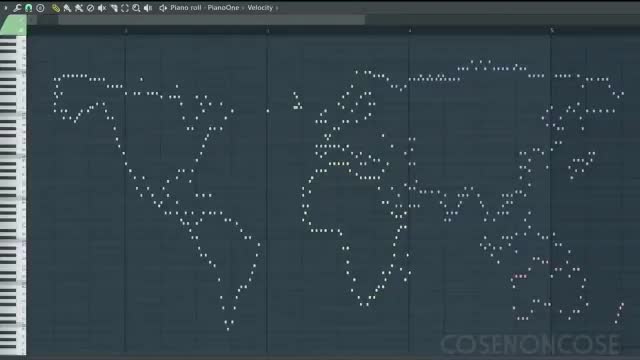
Task: Open the piano roll menu arrow
Action: pos(6,8)
